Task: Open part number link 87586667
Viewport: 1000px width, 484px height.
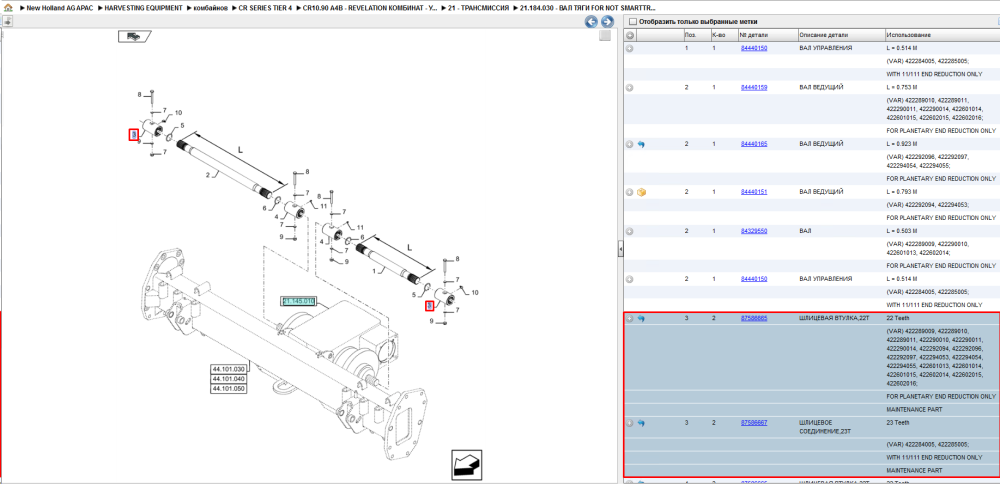Action: pyautogui.click(x=754, y=423)
